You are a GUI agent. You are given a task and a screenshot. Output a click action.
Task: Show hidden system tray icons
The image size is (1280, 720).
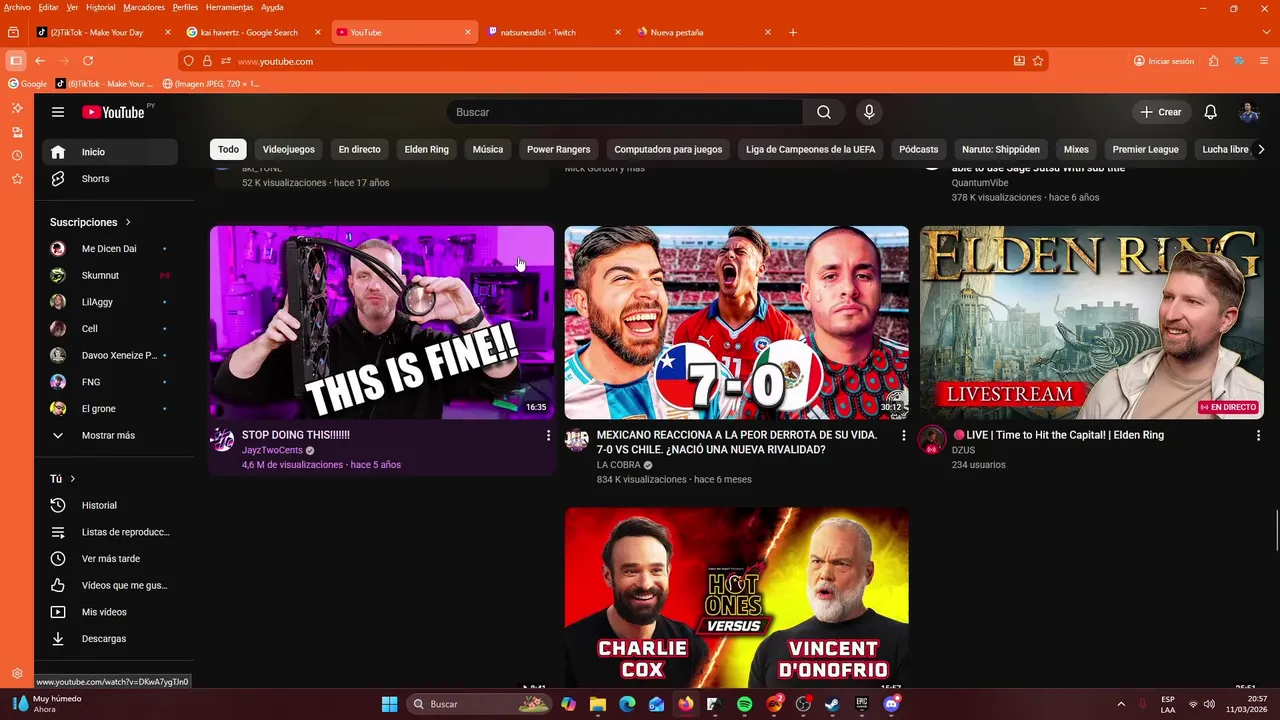[1120, 704]
